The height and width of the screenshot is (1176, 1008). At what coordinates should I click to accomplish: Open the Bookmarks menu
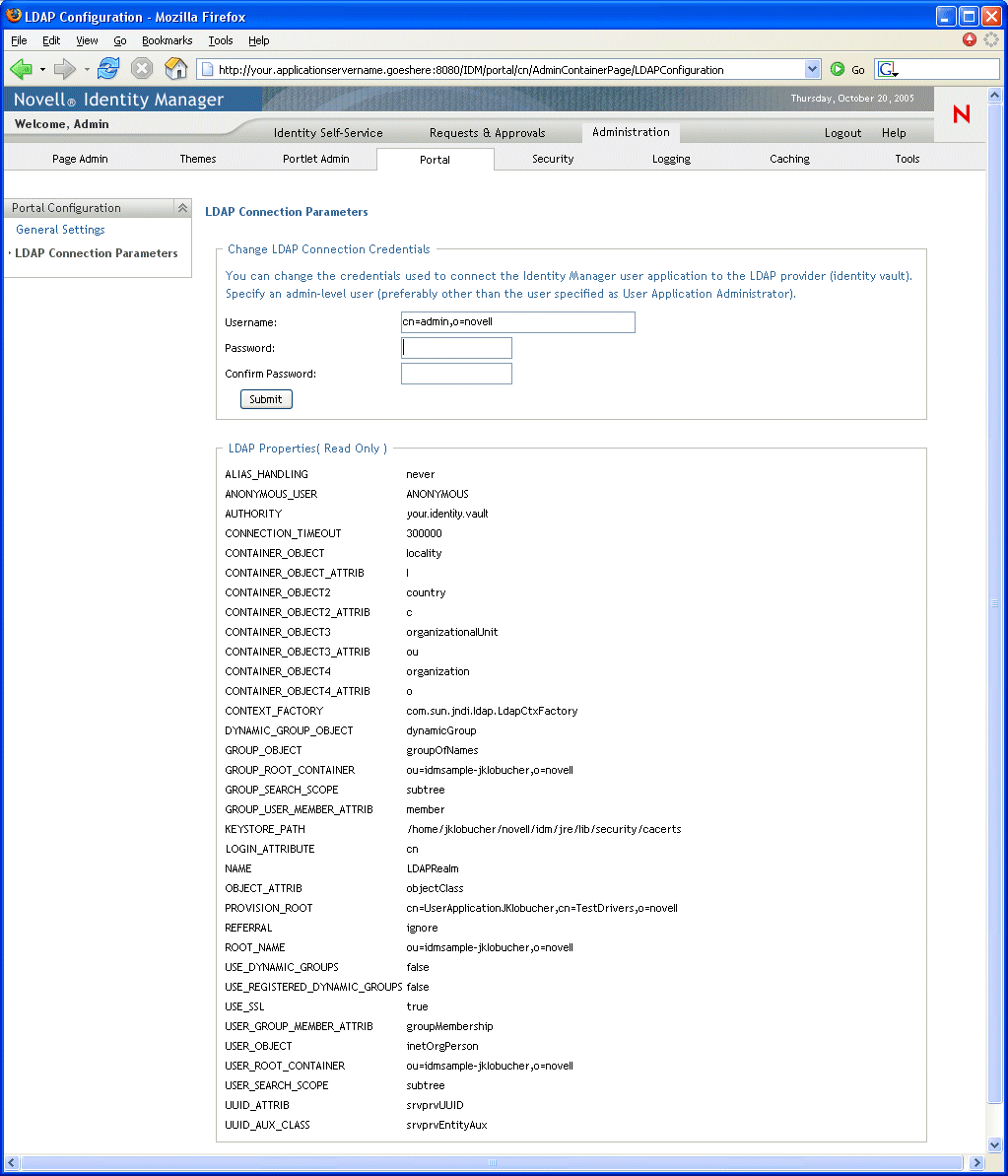point(168,40)
